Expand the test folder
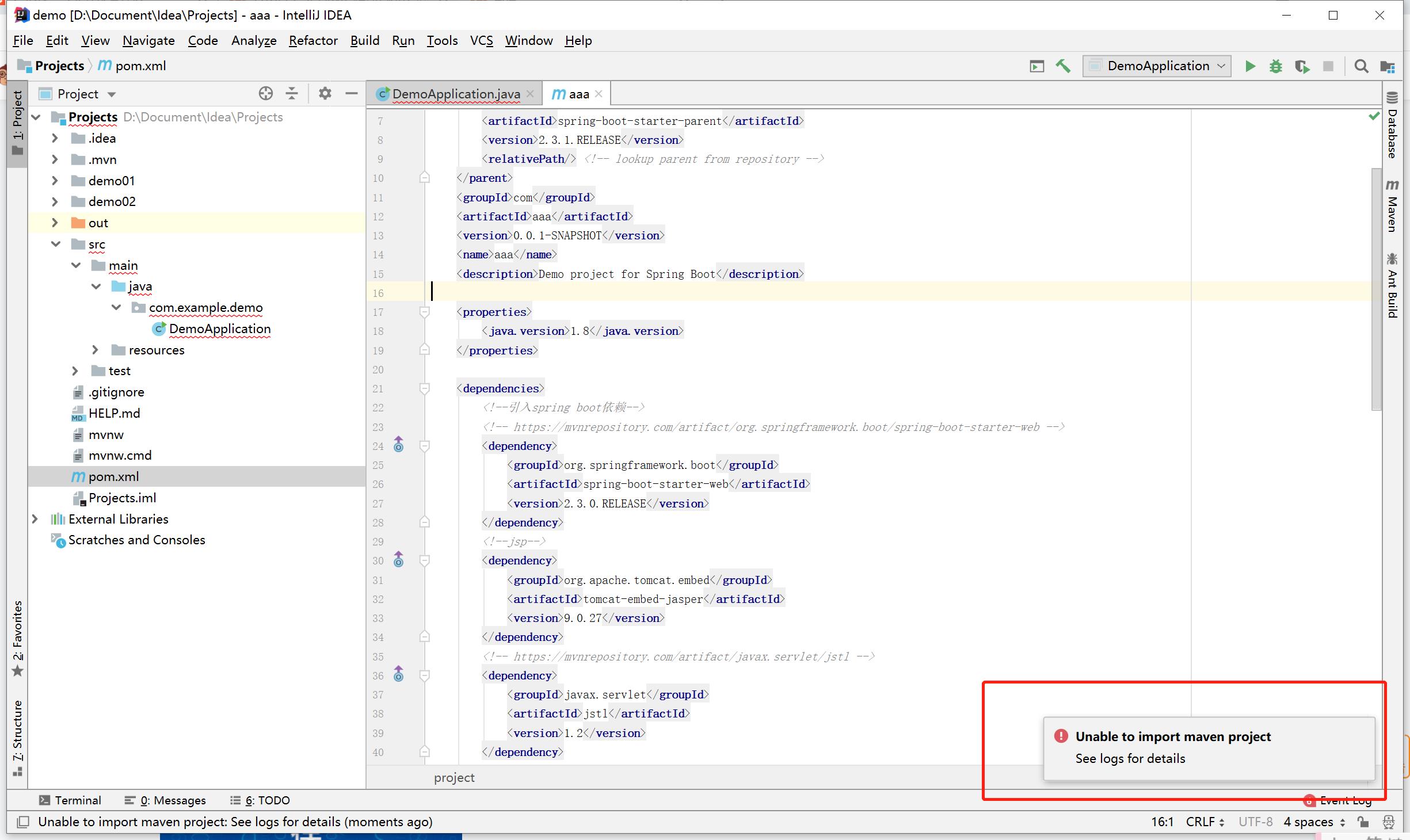 [x=75, y=371]
